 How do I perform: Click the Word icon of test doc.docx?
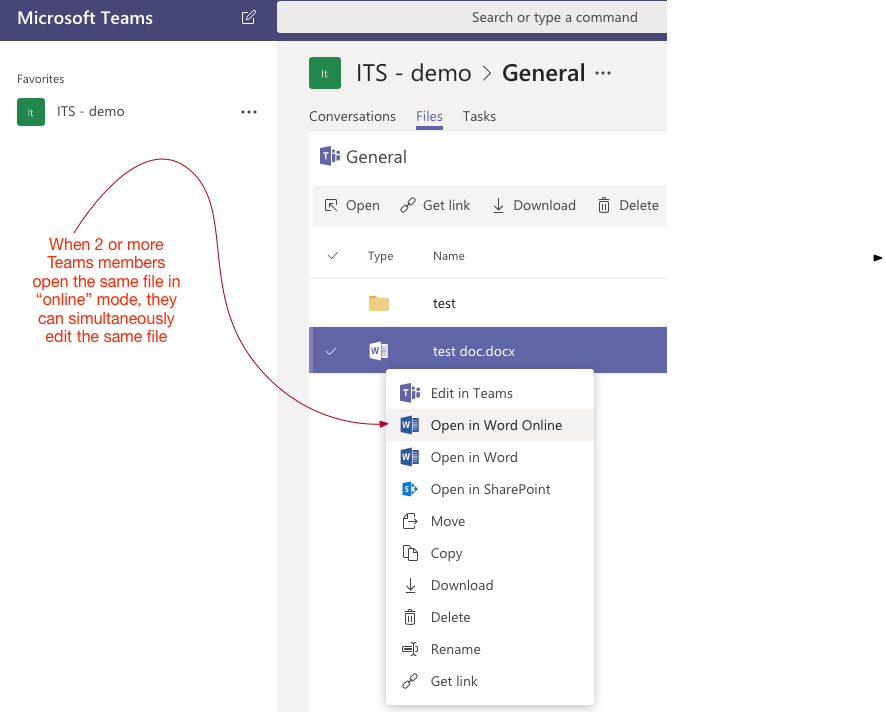click(x=379, y=351)
